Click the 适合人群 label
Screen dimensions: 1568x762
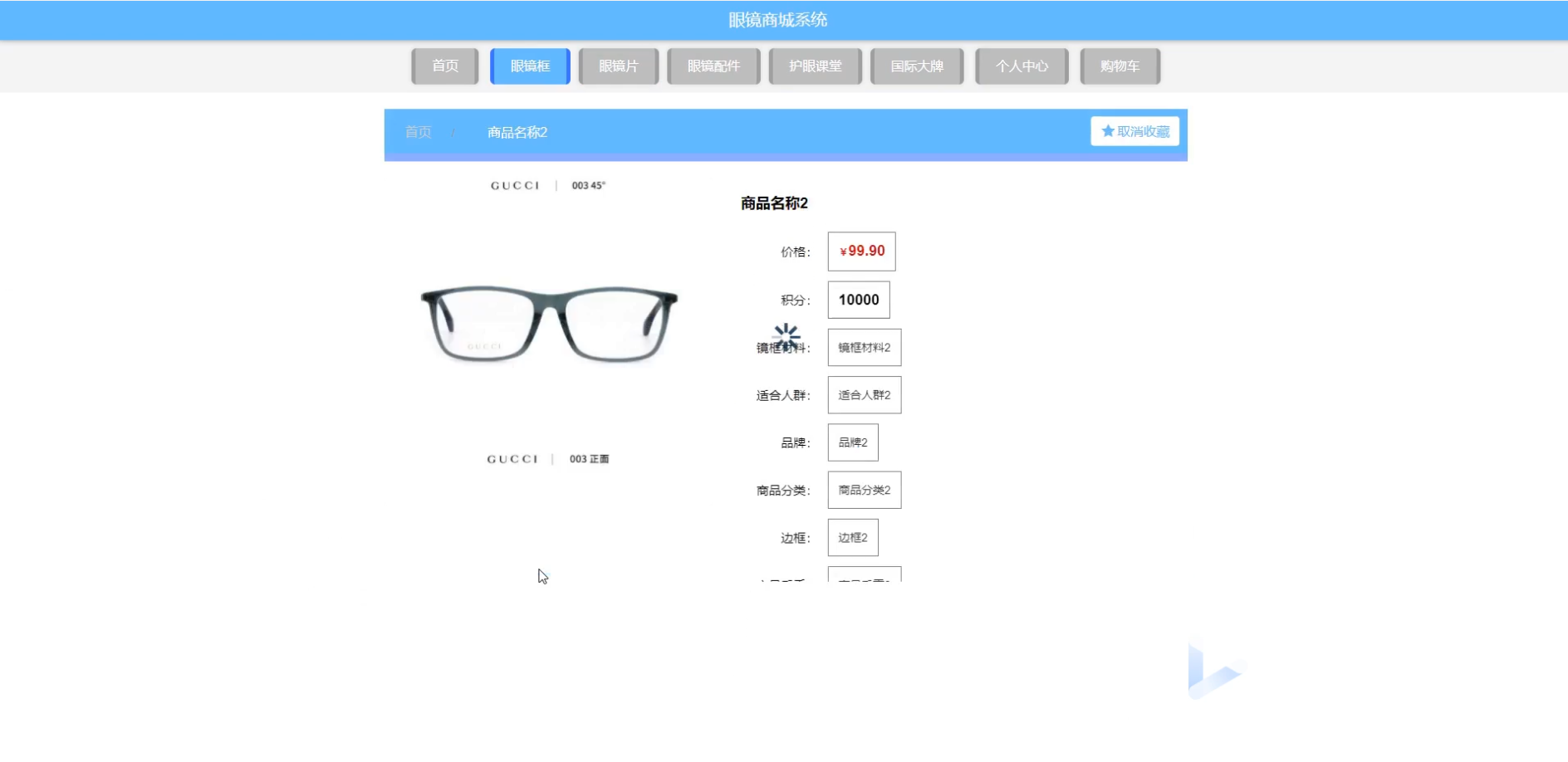point(783,396)
